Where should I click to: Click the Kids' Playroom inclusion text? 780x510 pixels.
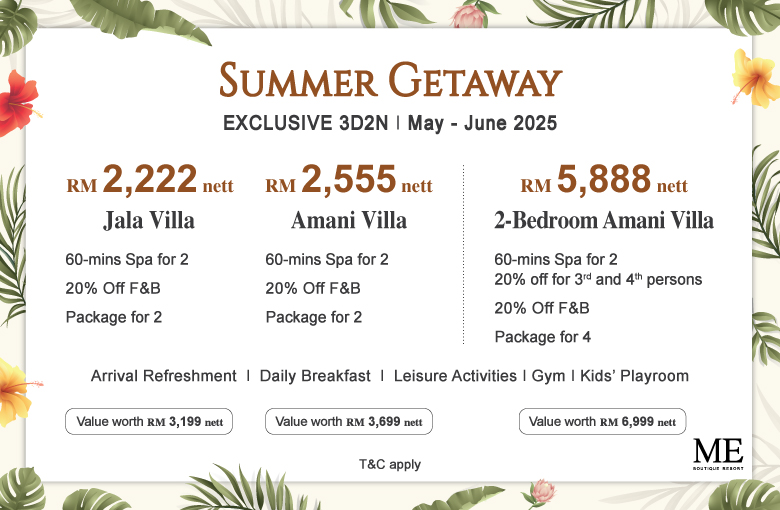coord(634,376)
